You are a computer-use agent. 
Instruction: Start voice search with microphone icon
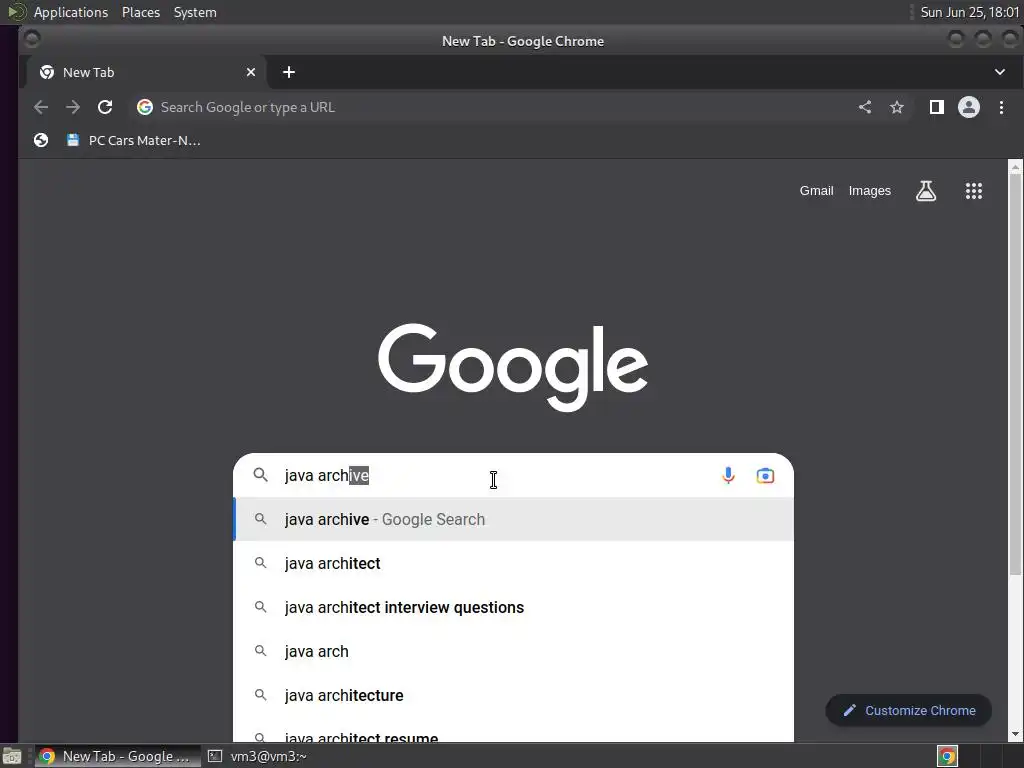point(728,475)
